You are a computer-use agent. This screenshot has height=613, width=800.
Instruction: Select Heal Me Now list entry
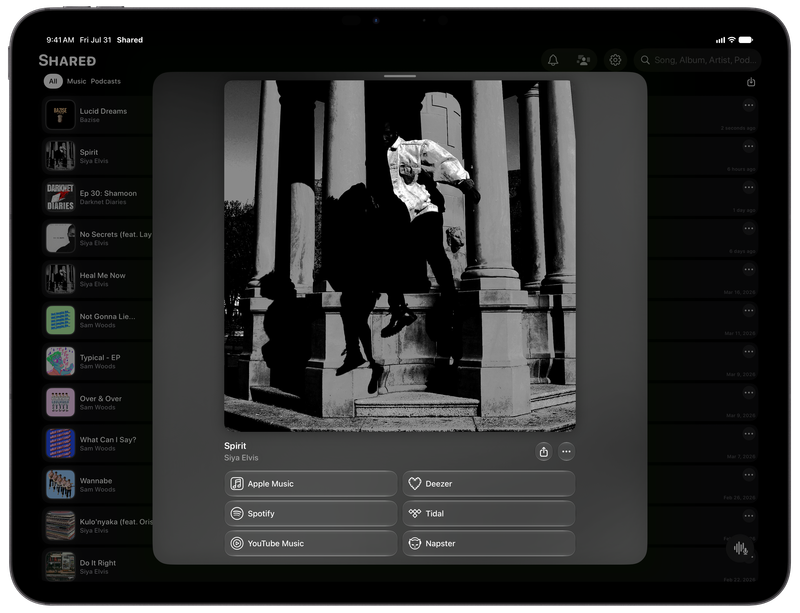click(98, 279)
